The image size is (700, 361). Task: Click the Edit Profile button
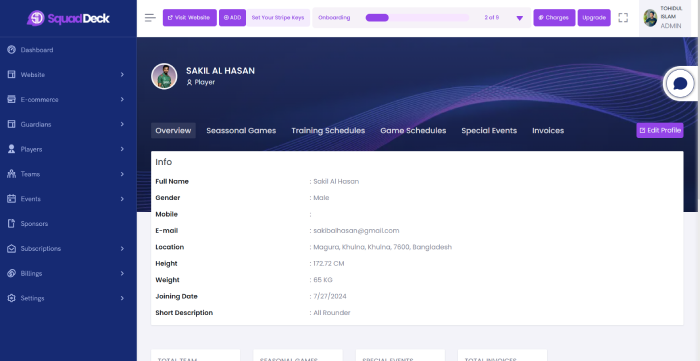pyautogui.click(x=660, y=130)
